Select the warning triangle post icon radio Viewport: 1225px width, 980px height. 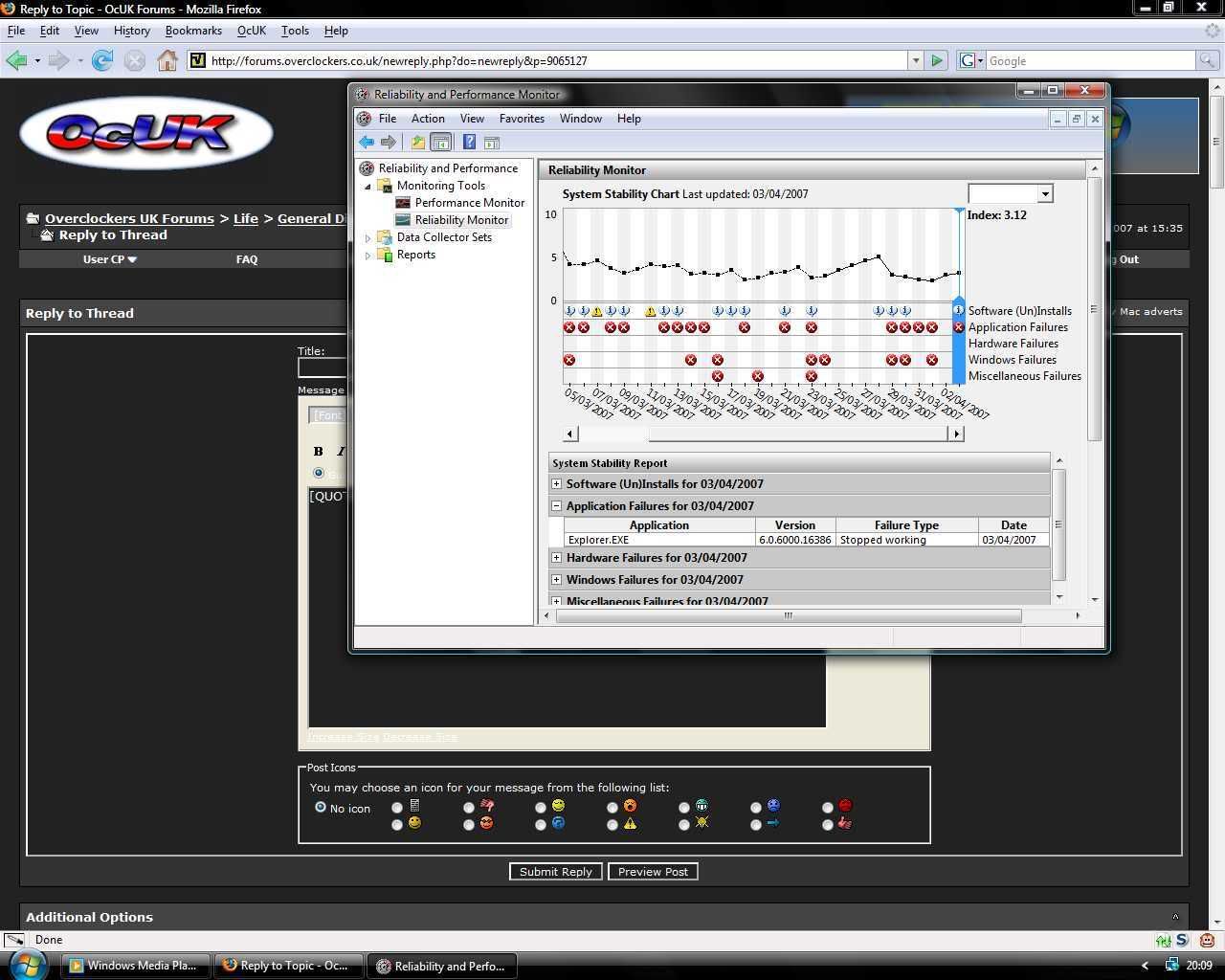tap(612, 824)
